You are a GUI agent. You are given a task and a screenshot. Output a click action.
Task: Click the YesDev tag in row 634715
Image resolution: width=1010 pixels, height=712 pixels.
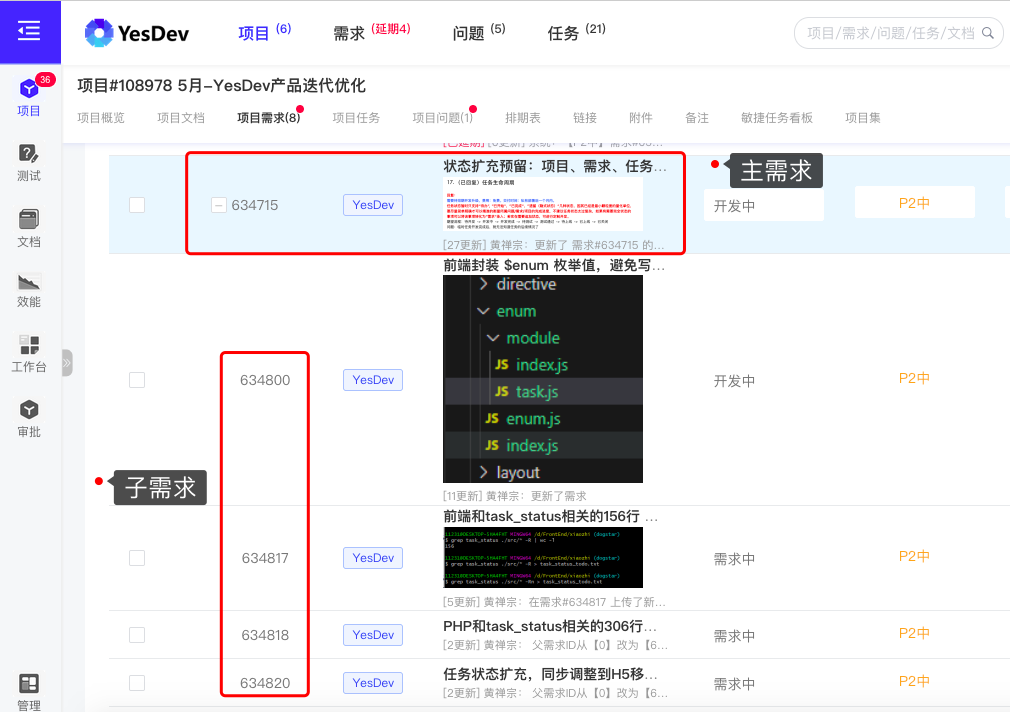tap(373, 205)
